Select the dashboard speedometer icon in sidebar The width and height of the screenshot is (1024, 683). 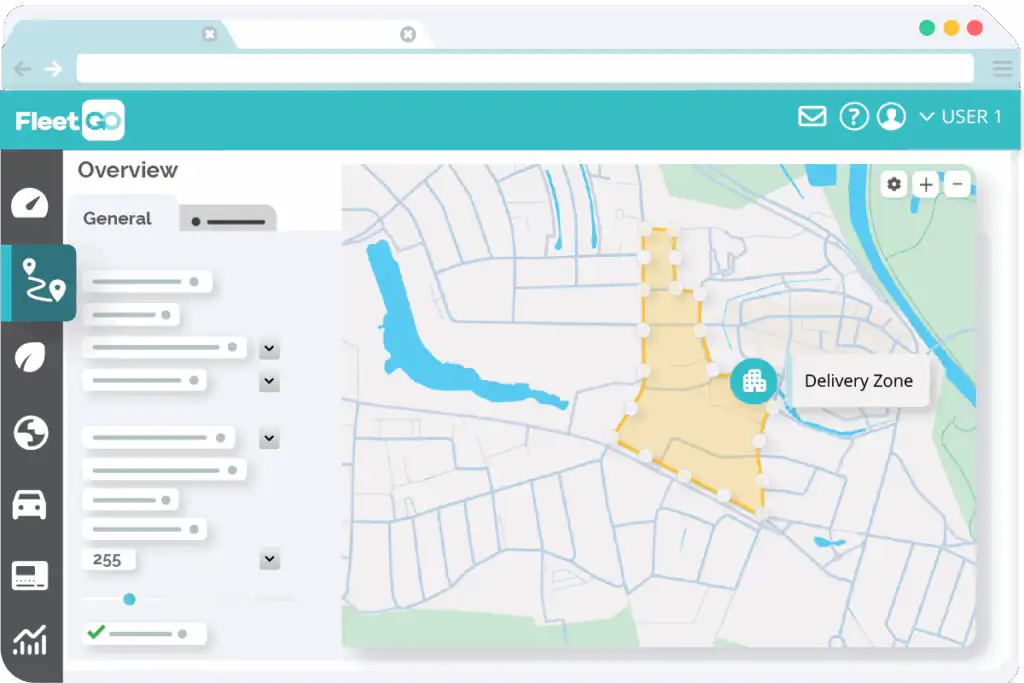[31, 204]
